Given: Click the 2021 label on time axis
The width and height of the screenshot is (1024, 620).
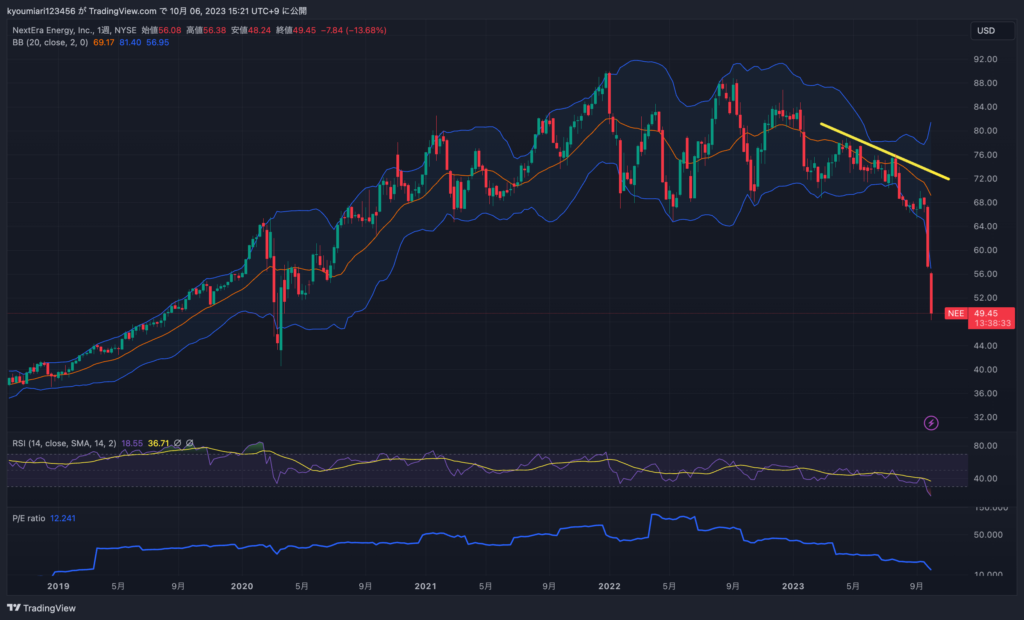Looking at the screenshot, I should click(425, 586).
